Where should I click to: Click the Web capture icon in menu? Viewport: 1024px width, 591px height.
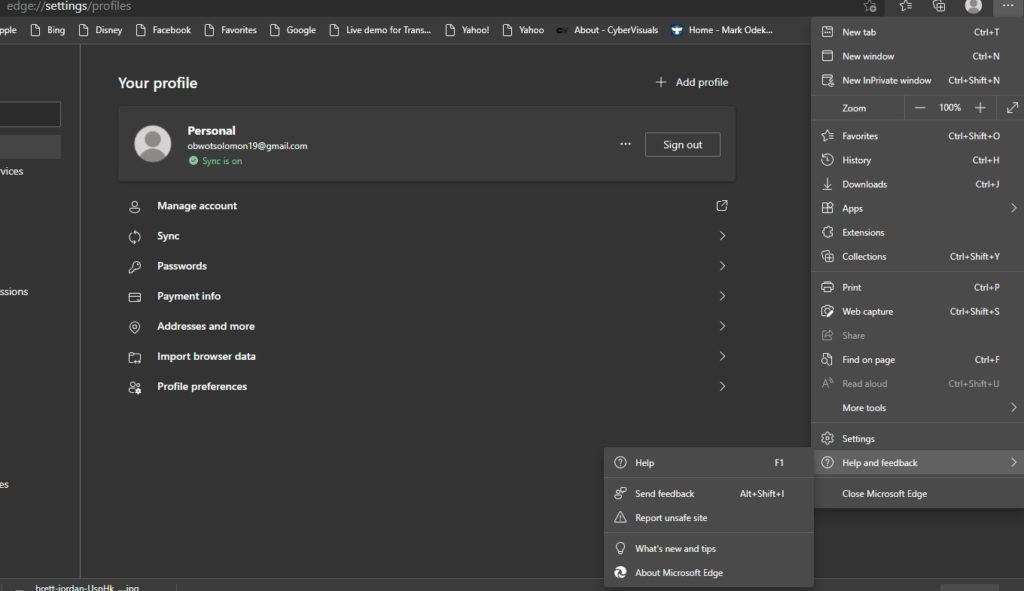click(827, 311)
